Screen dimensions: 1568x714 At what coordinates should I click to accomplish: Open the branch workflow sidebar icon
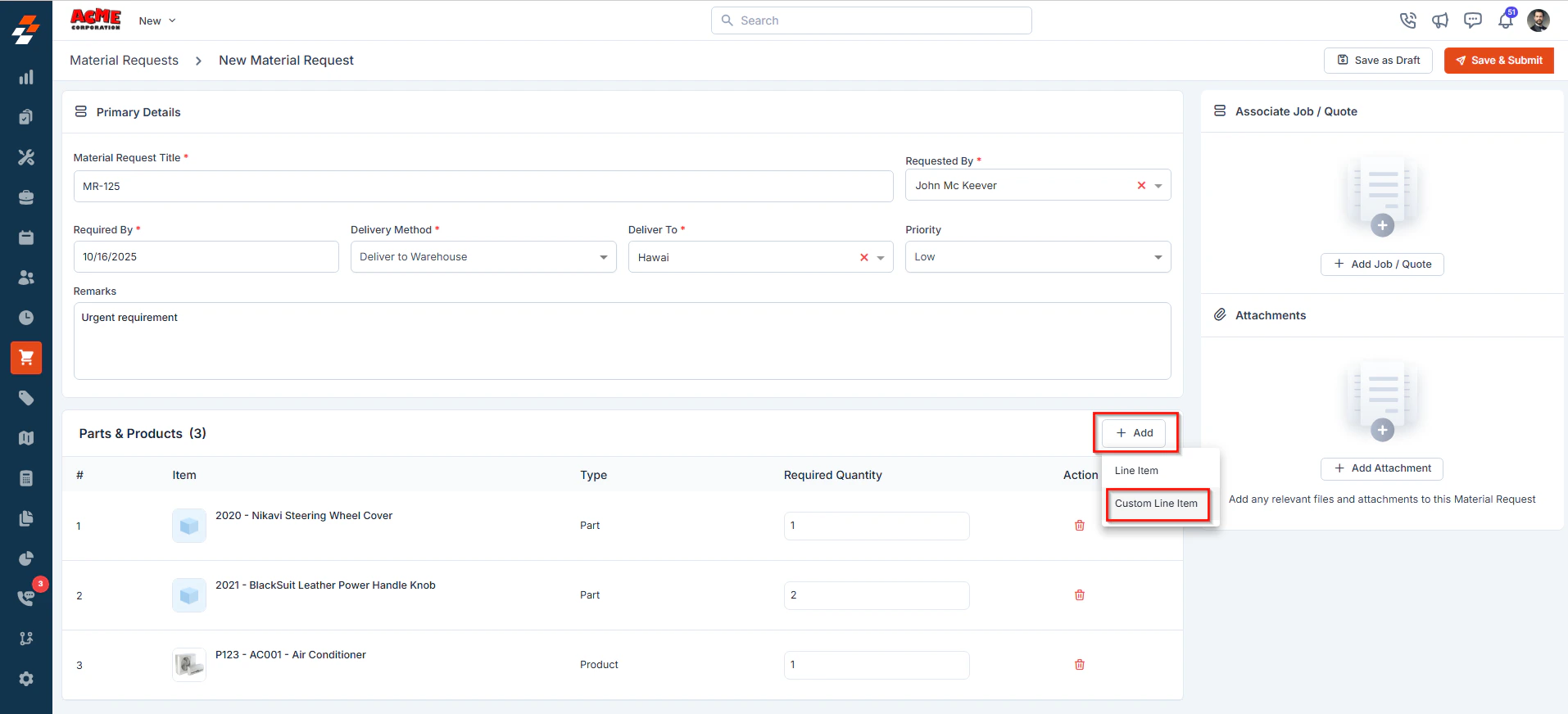click(x=26, y=638)
